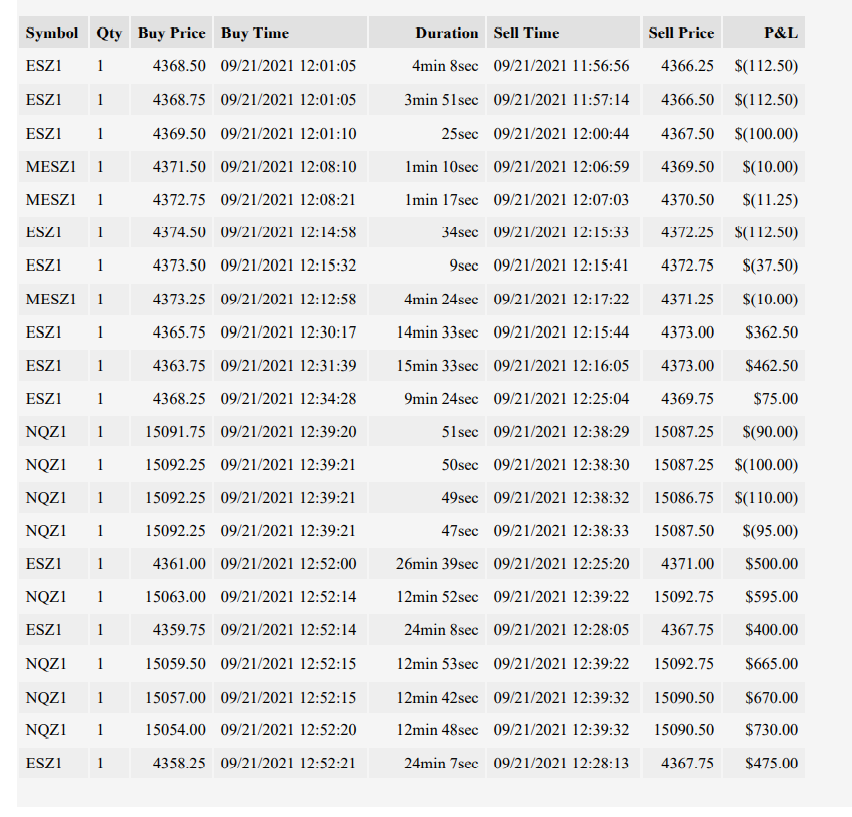Click the $730.00 P&L value
852x817 pixels.
pos(763,730)
